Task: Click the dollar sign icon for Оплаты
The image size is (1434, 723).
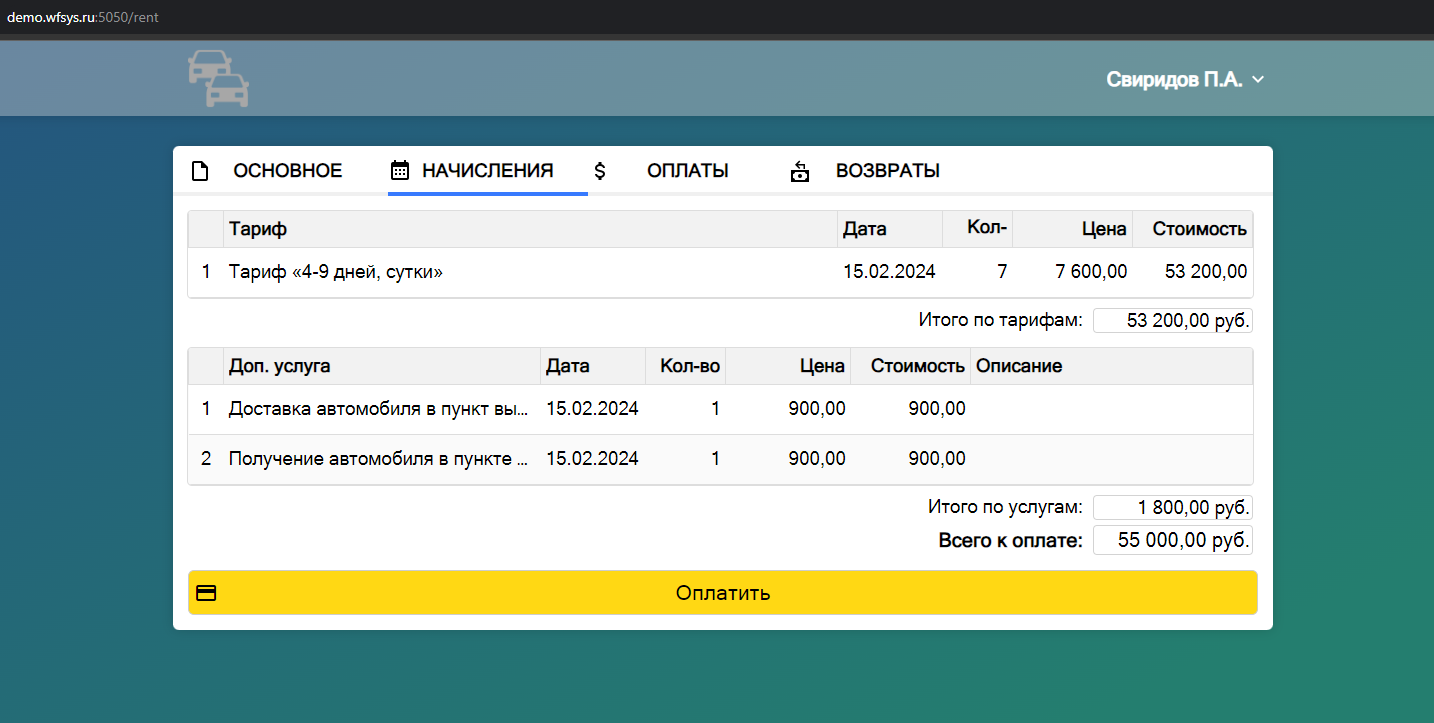Action: coord(600,171)
